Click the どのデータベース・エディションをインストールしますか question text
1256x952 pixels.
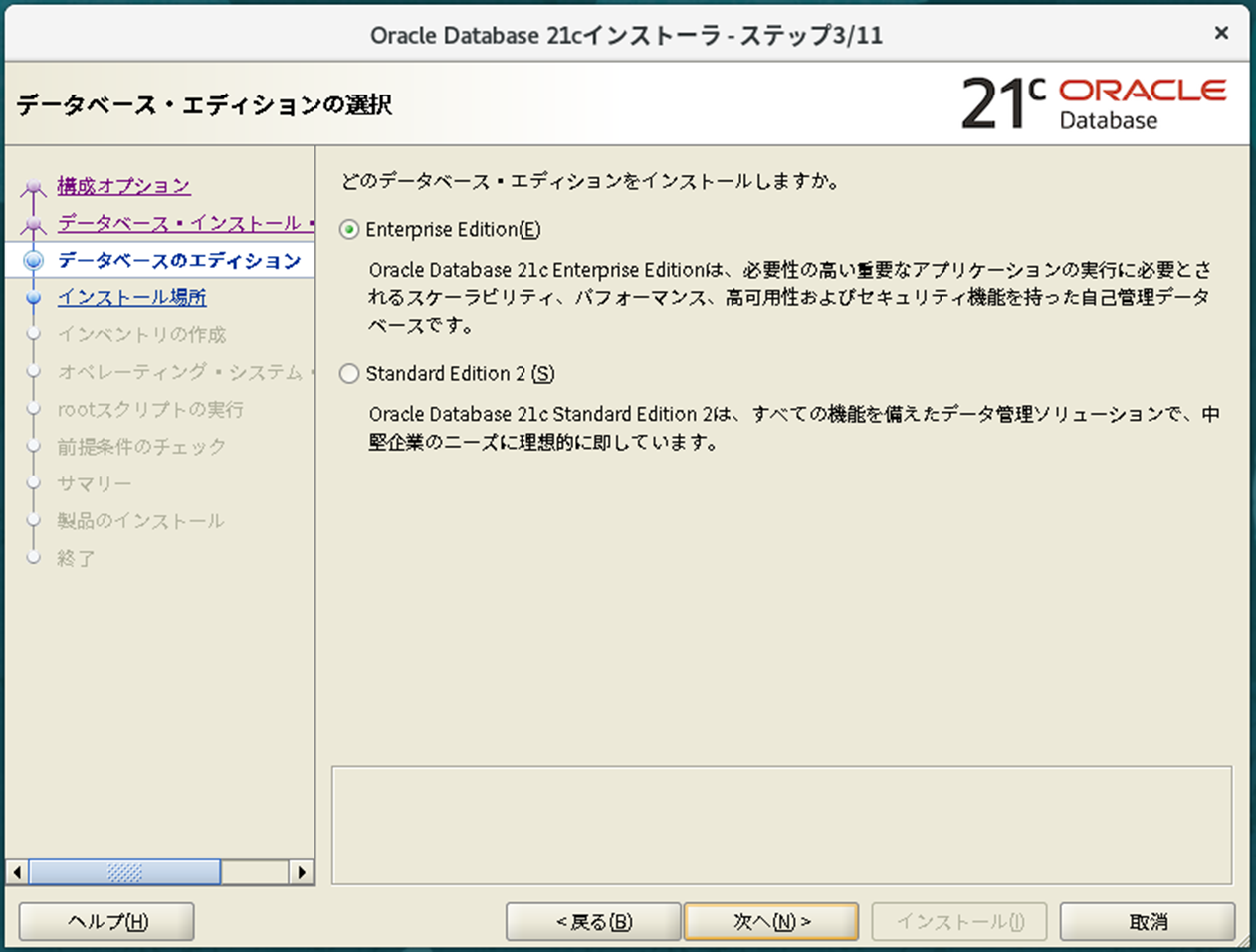pos(590,181)
